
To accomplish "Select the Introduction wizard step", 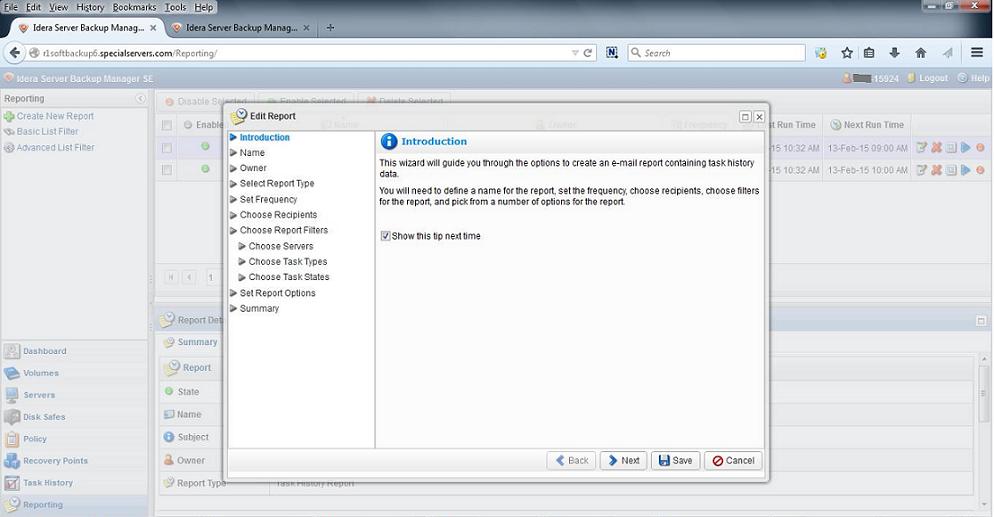I will (264, 137).
